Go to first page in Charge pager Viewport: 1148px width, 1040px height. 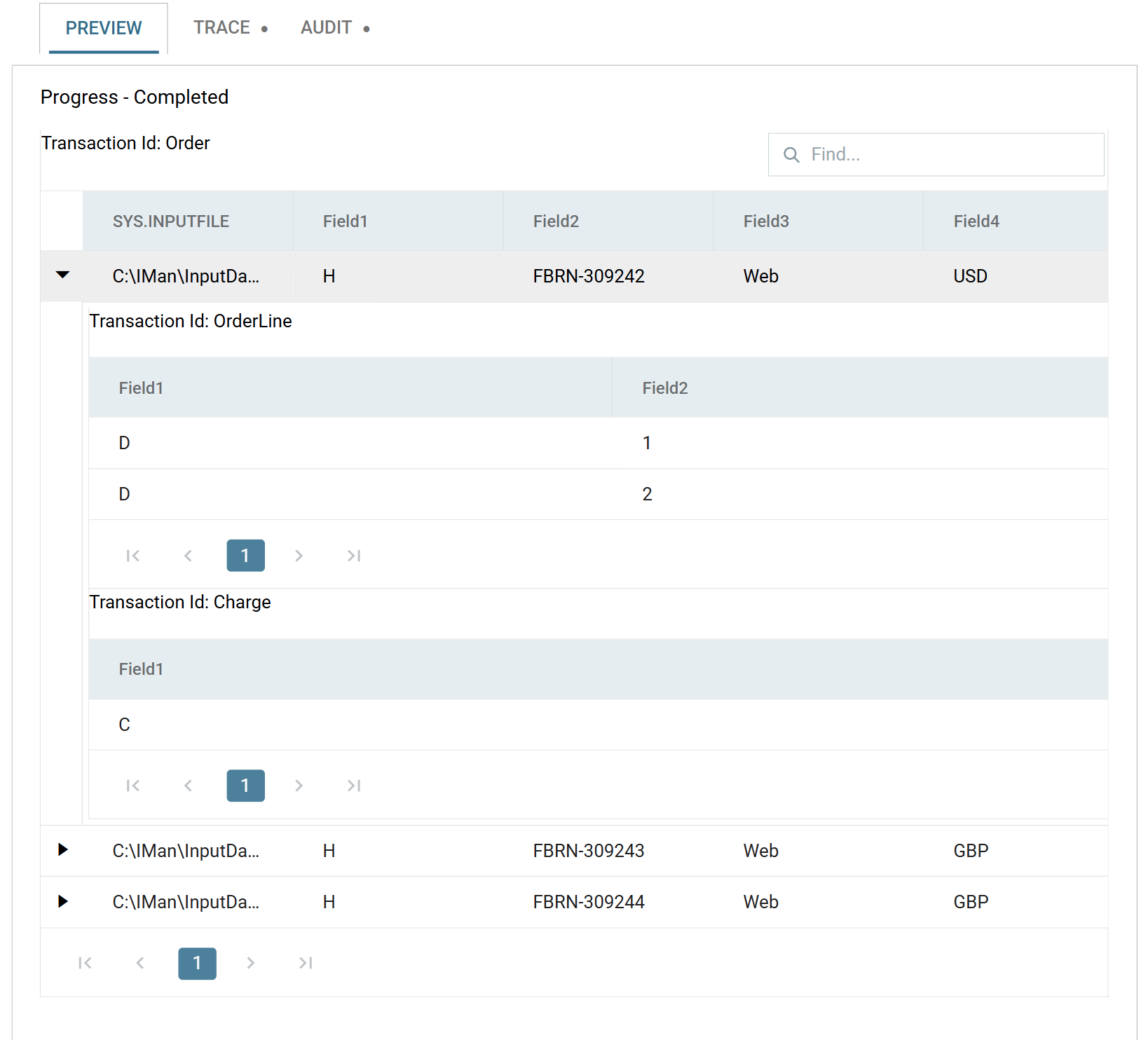point(133,786)
